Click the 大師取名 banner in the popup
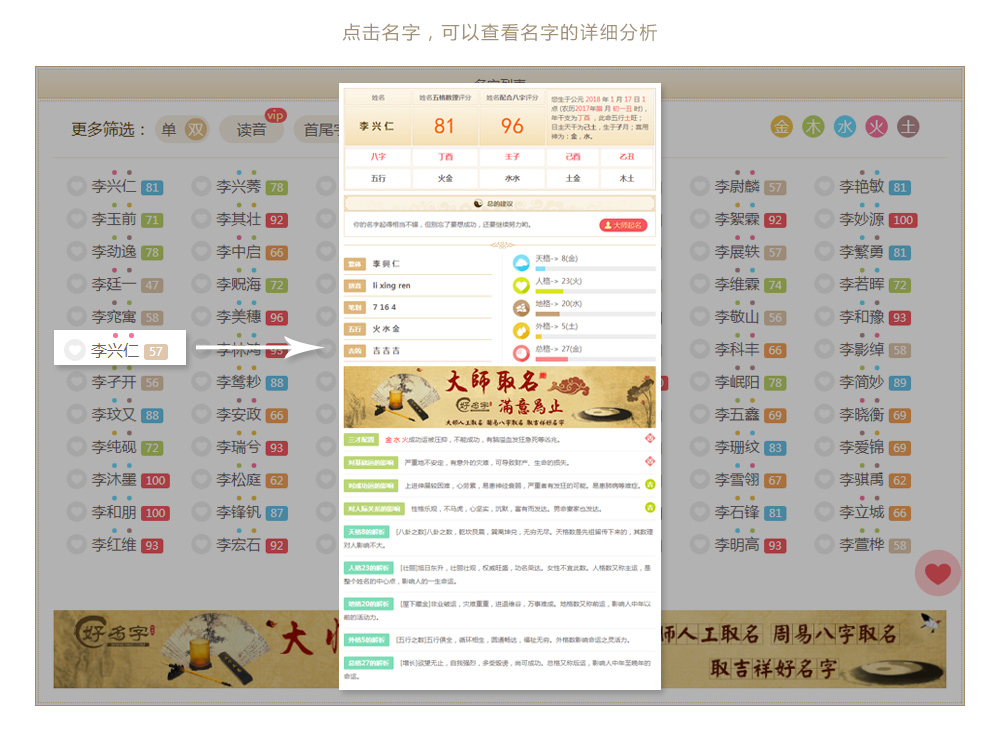The image size is (1000, 738). 499,397
